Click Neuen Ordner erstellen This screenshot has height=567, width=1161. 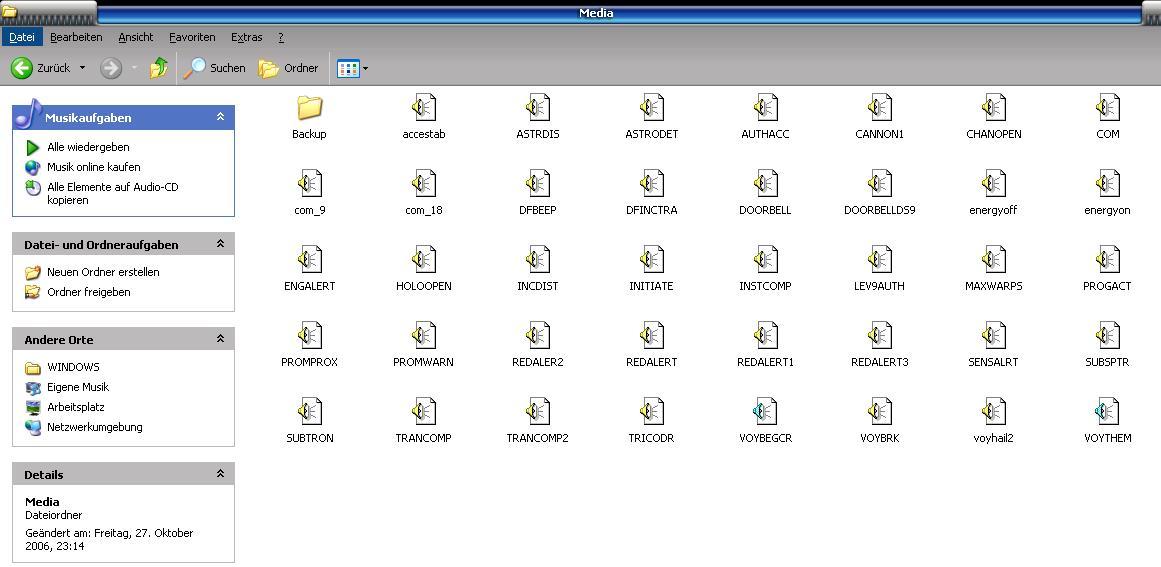[x=103, y=272]
